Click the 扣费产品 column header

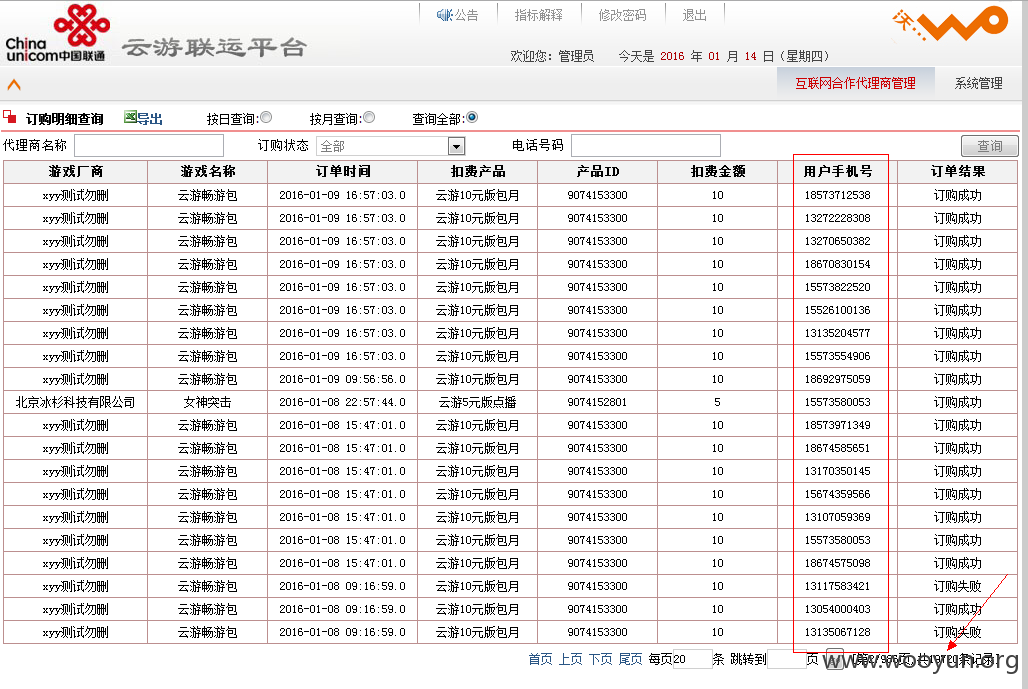point(478,172)
